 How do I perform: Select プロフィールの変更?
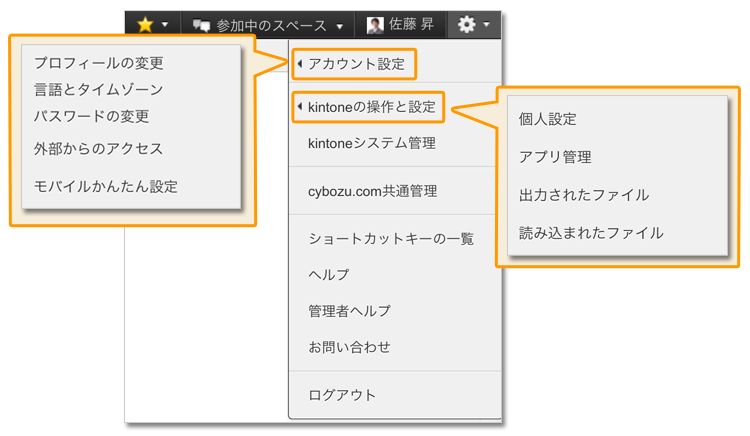point(98,63)
